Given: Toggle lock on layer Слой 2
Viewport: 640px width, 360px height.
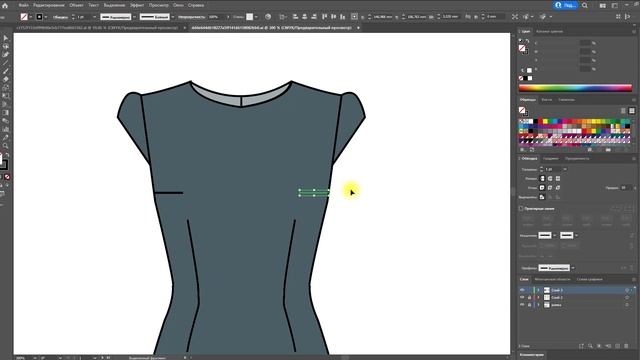Looking at the screenshot, I should point(529,298).
